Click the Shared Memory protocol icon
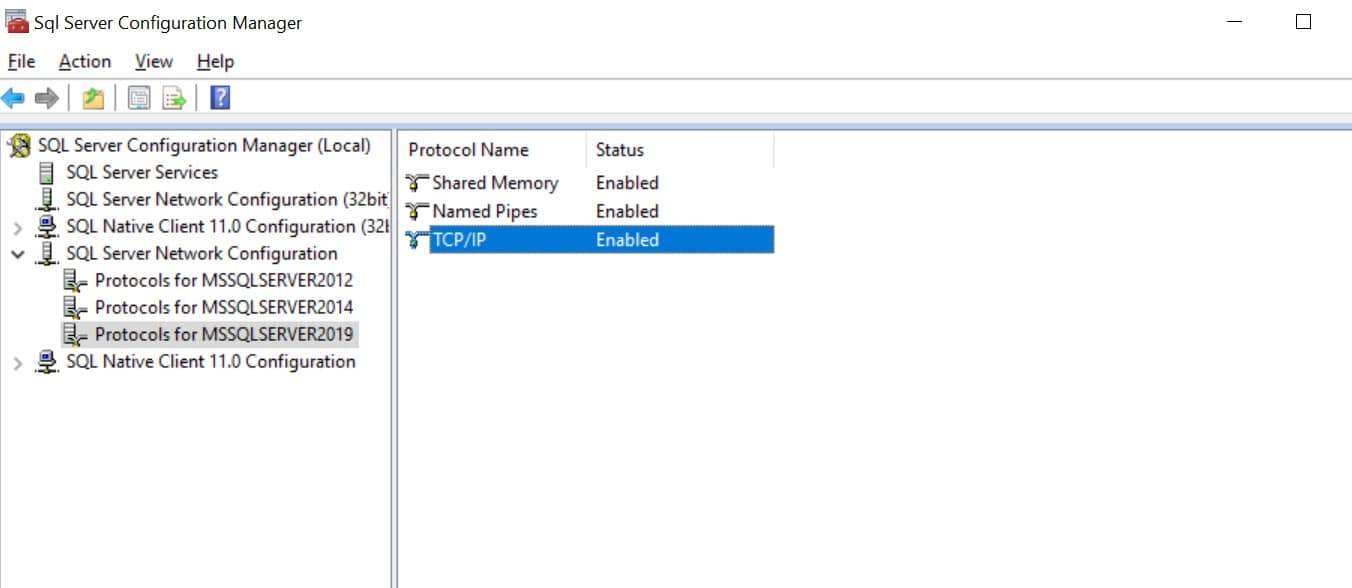Screen dimensions: 1352x588 point(418,183)
